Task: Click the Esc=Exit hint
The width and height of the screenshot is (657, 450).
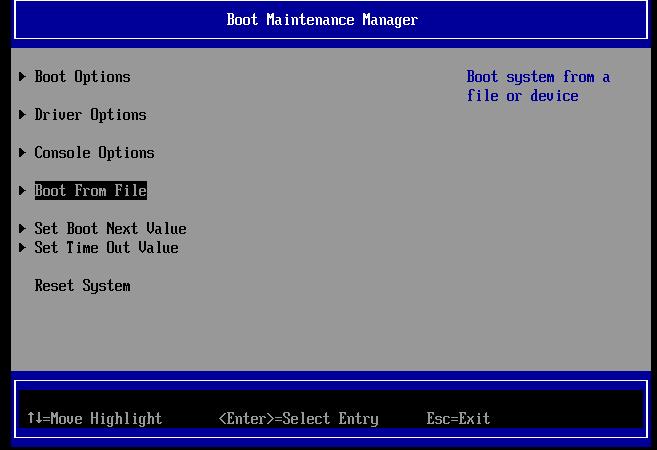Action: coord(458,419)
